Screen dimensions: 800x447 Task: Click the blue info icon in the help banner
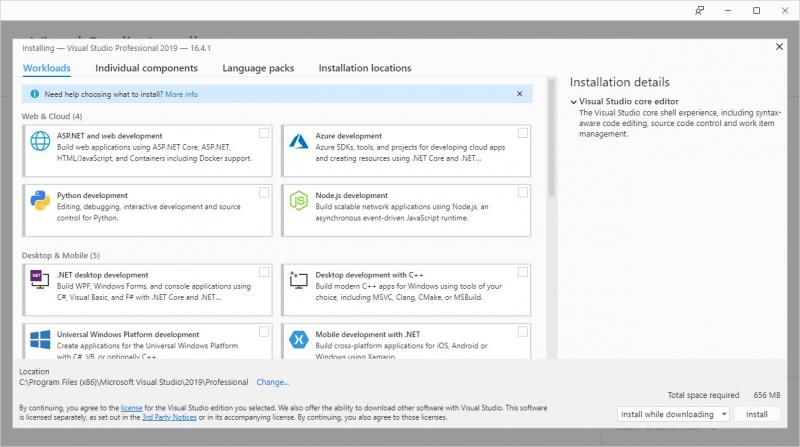[x=35, y=94]
